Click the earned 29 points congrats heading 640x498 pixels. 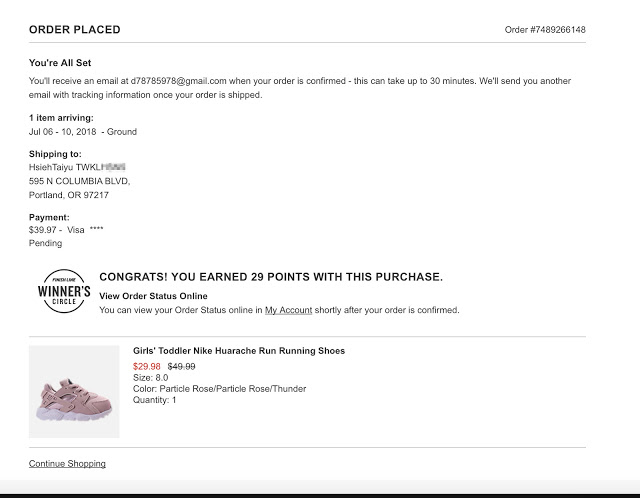click(x=270, y=277)
